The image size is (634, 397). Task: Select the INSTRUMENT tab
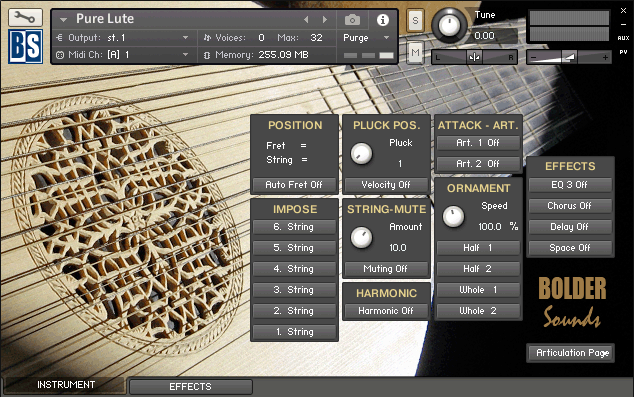pos(66,385)
